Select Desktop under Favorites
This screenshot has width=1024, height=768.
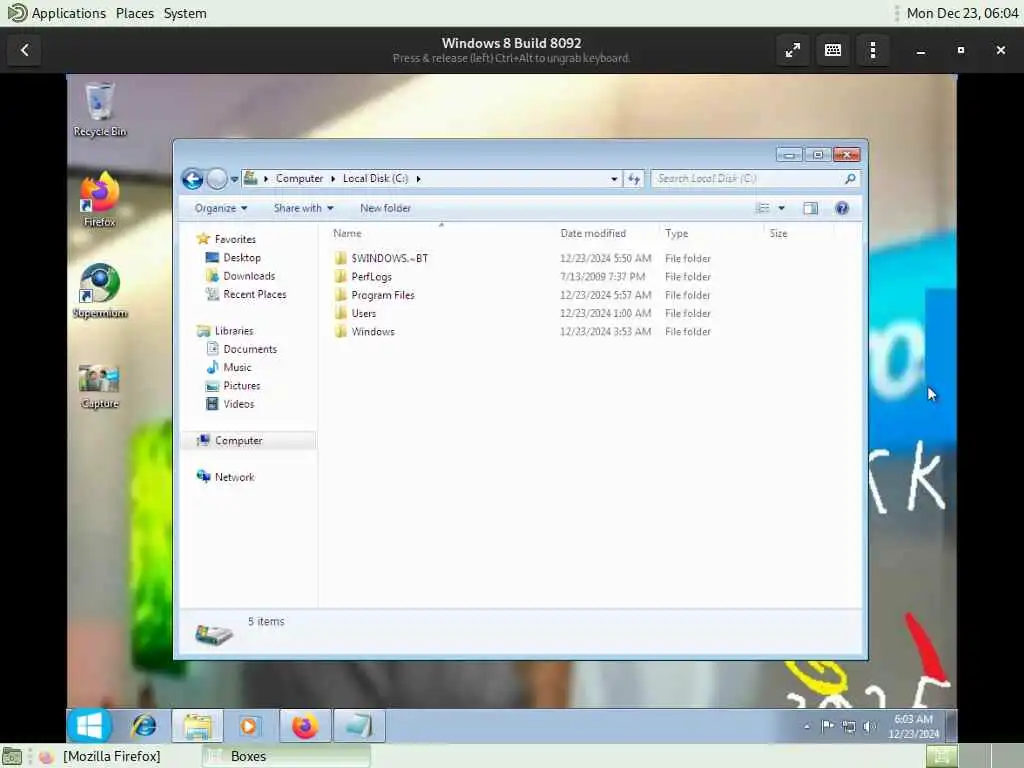tap(242, 257)
